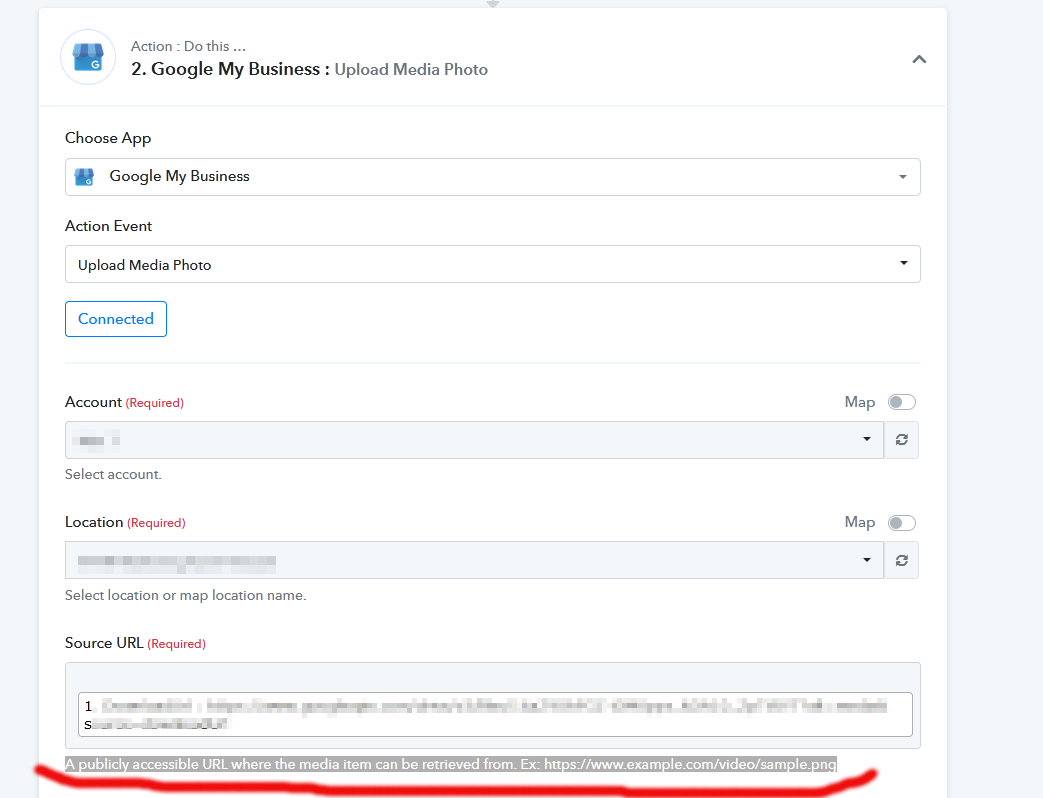The height and width of the screenshot is (798, 1043).
Task: Click the 'Source URL' field label
Action: 104,643
